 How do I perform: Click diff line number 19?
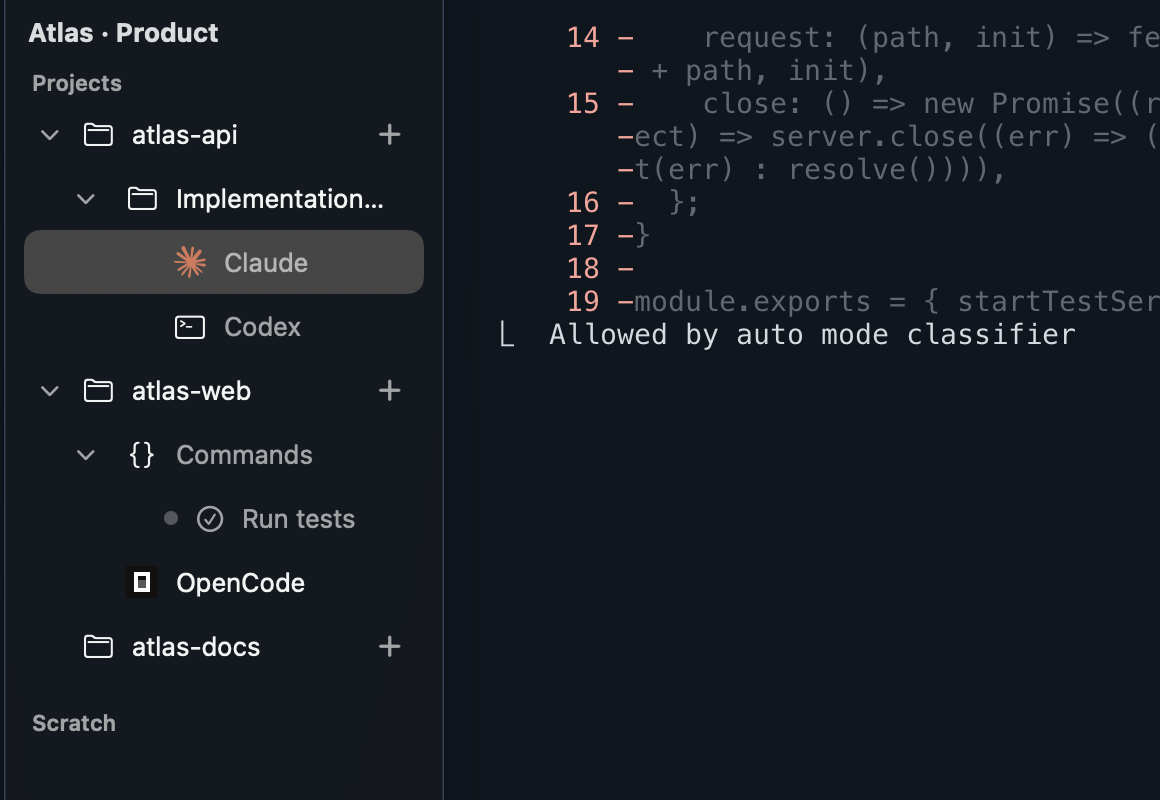(x=583, y=301)
